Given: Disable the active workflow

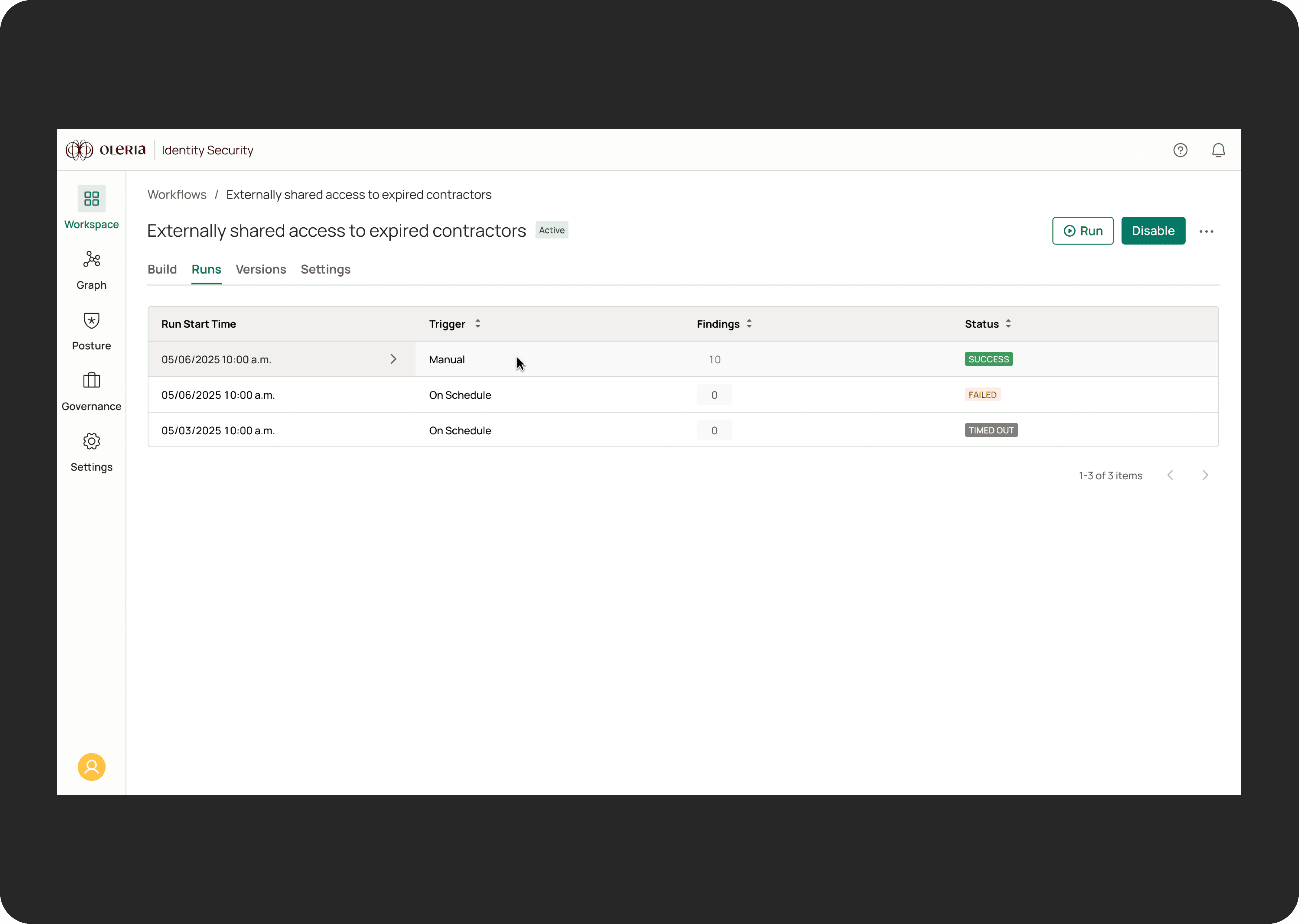Looking at the screenshot, I should coord(1153,231).
